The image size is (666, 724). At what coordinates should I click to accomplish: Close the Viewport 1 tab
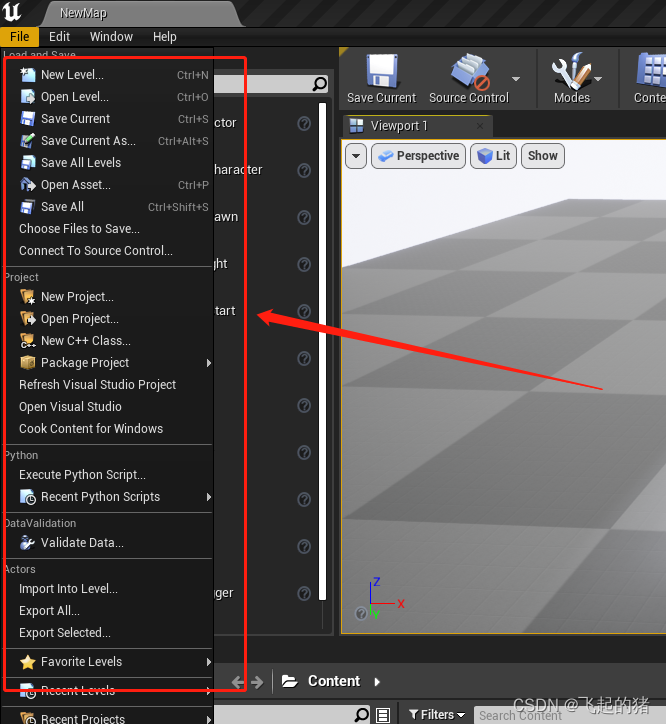[x=480, y=126]
